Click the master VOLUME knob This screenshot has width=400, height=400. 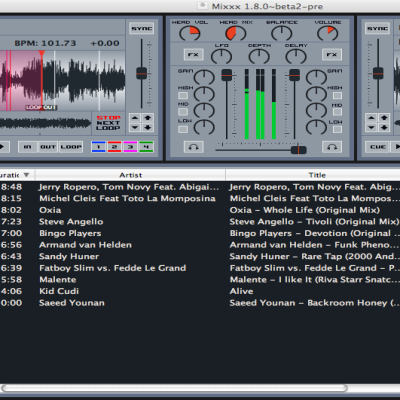pos(327,33)
